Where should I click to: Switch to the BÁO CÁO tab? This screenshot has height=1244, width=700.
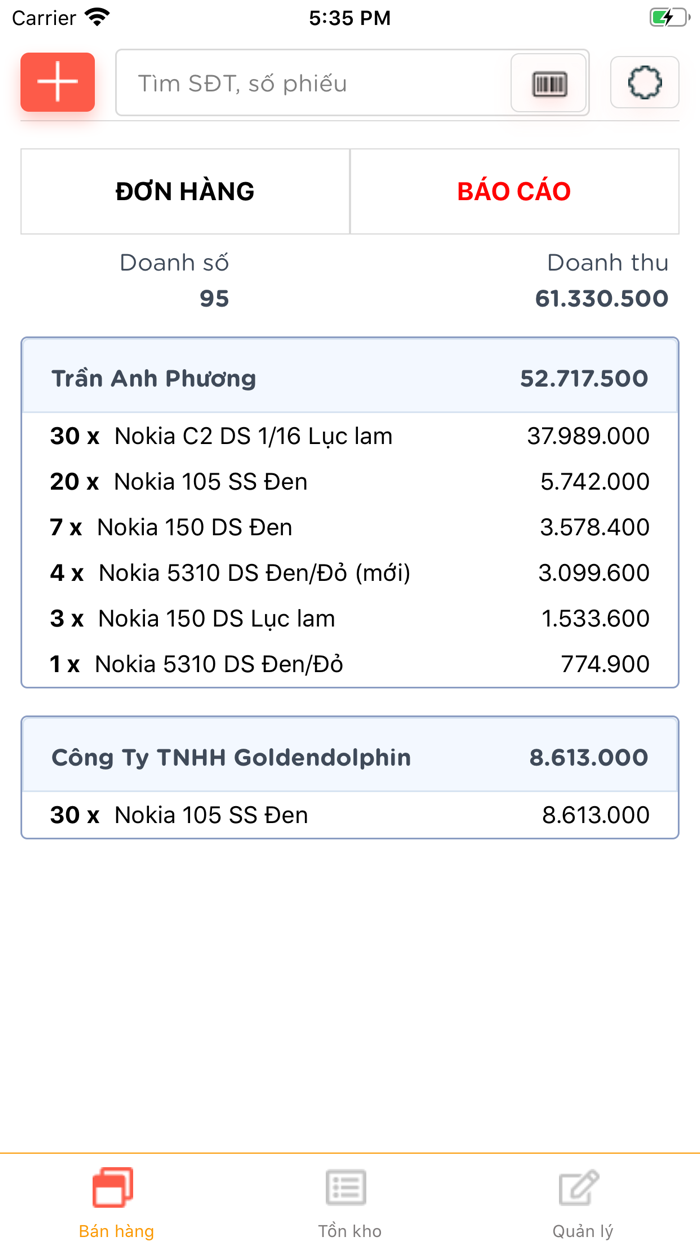[514, 191]
